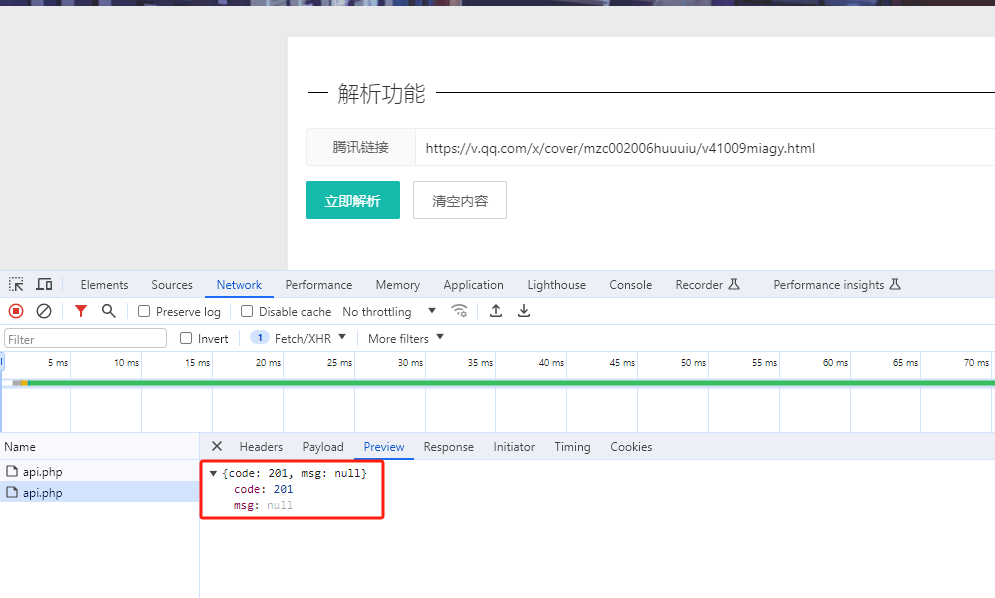Enable Preserve log checkbox
Screen dimensions: 995x598
point(144,311)
